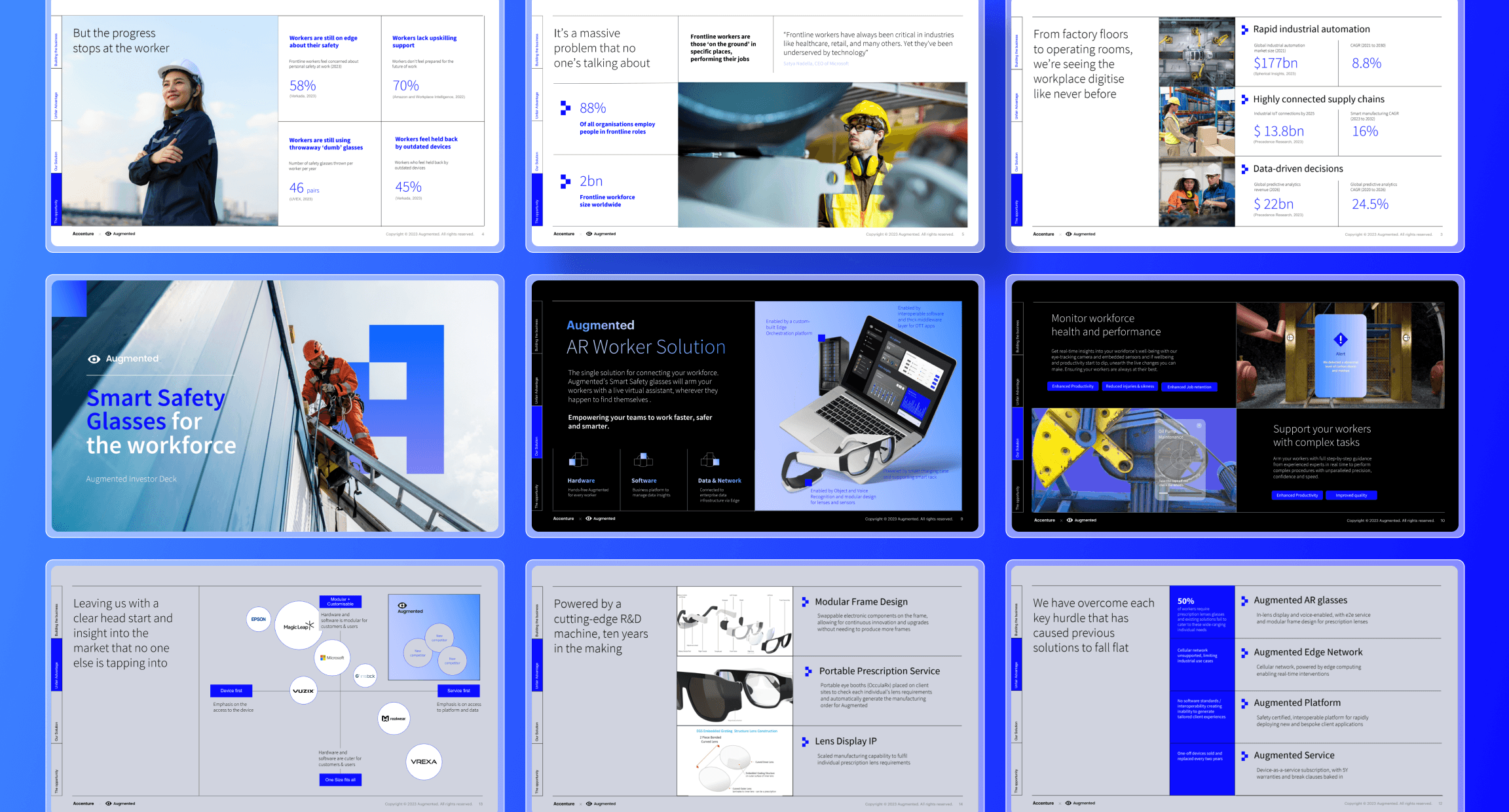Click the AR Worker Solution heading

646,346
